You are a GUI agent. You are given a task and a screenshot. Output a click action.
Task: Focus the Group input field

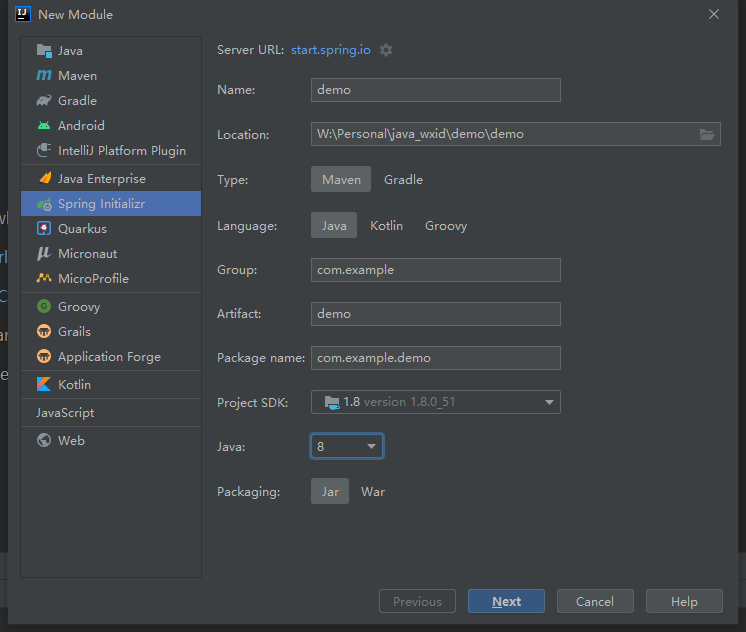click(x=435, y=270)
